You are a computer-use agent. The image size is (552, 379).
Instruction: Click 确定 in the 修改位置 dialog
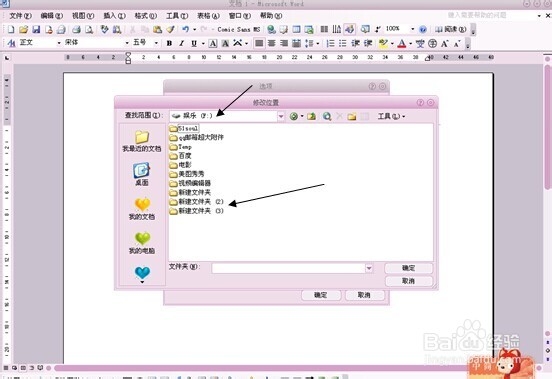(x=408, y=268)
